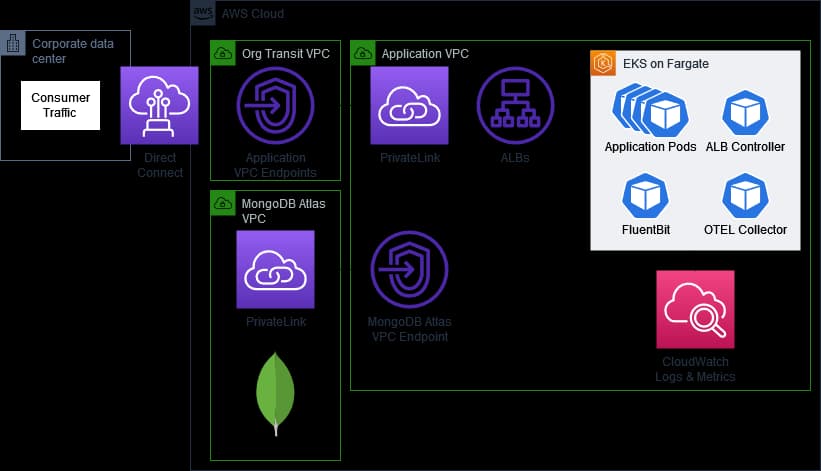Click the Direct Connect icon
This screenshot has width=821, height=471.
[159, 105]
